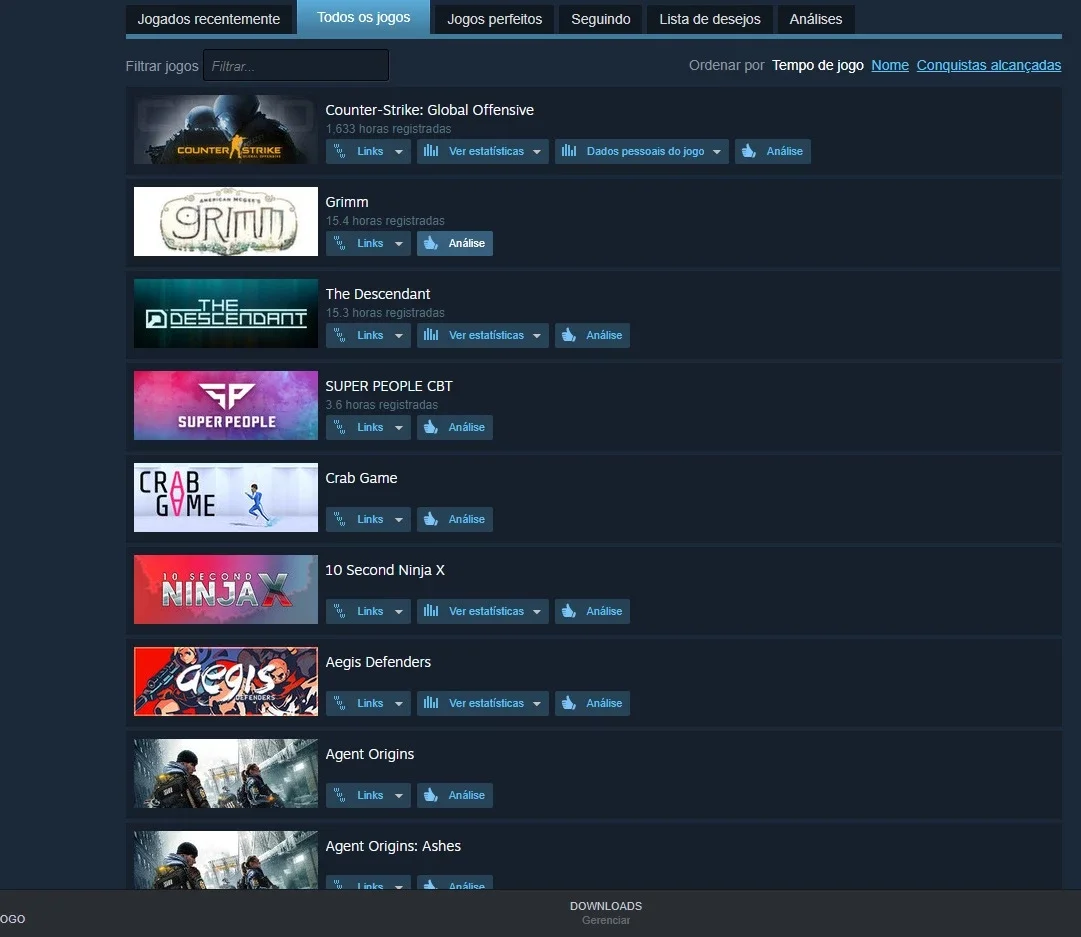
Task: Open the 'Counter-Strike: Global Offensive' title
Action: click(x=430, y=110)
